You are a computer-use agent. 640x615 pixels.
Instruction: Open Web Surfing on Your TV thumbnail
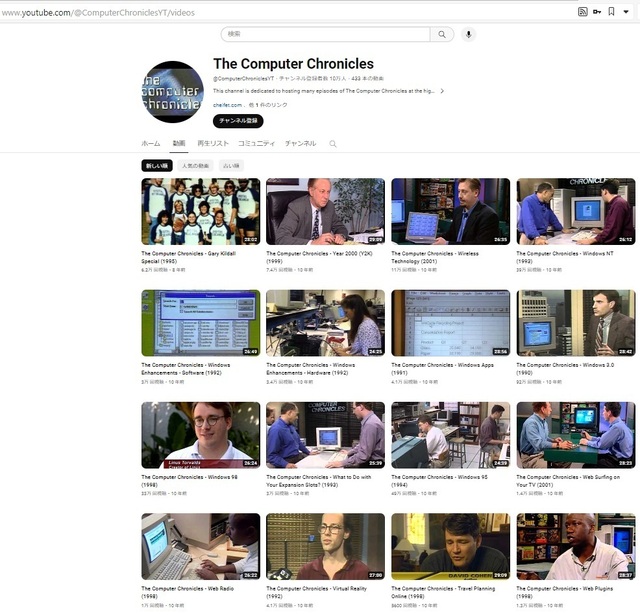coord(576,435)
